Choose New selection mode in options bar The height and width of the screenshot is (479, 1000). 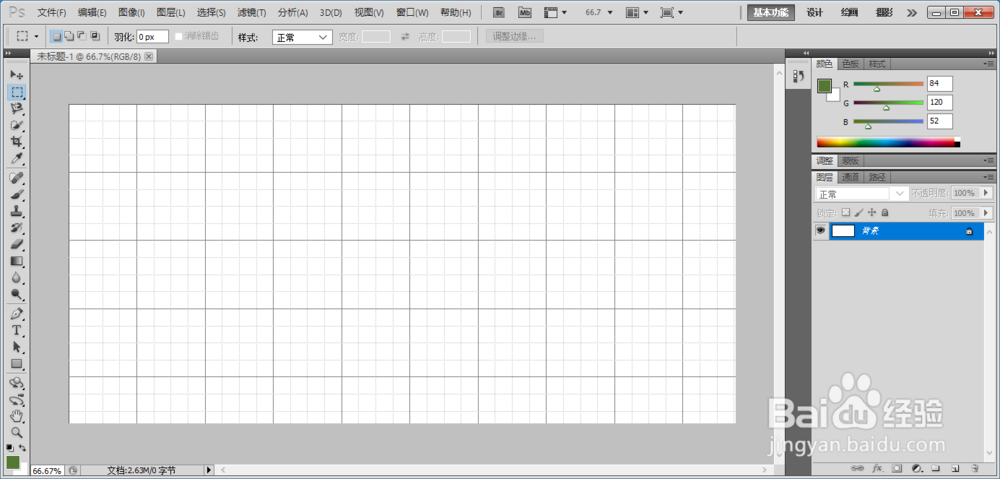[x=57, y=36]
